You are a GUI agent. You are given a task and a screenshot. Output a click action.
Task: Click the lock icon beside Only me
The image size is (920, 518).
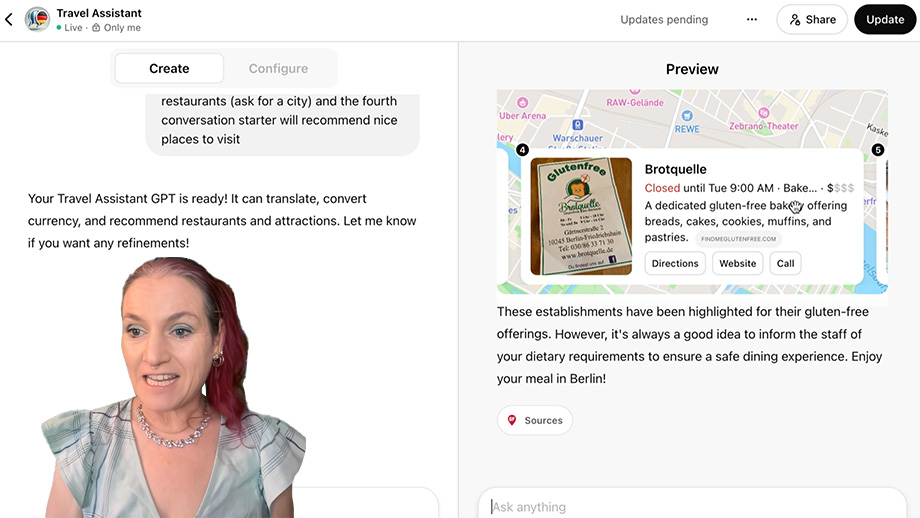click(x=96, y=28)
